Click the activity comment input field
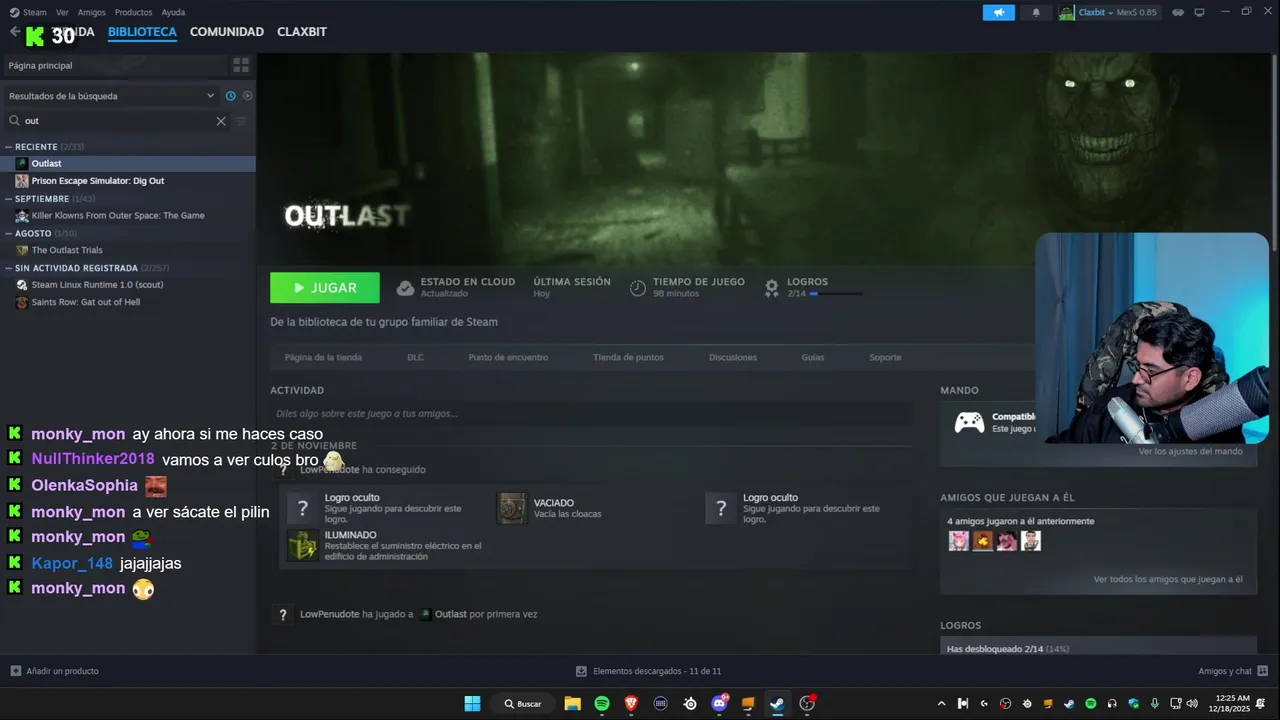Screen dimensions: 1280x720 point(590,413)
